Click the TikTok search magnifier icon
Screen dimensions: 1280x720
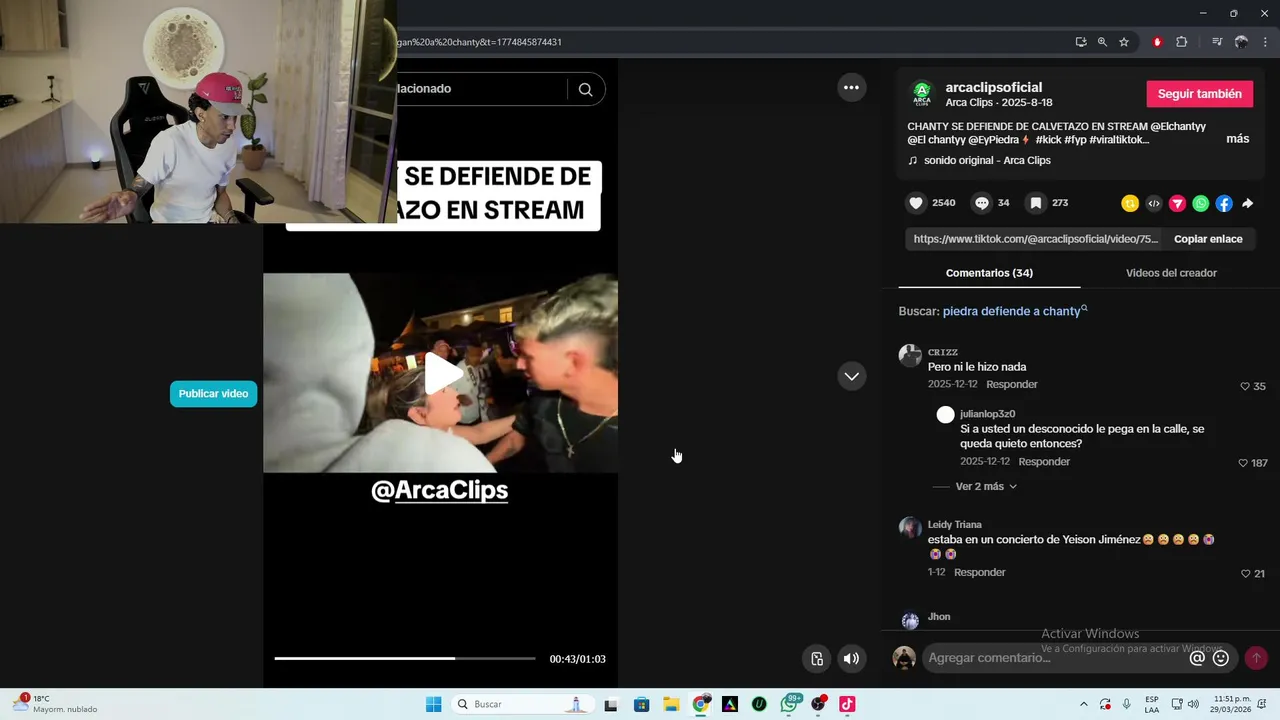coord(586,89)
